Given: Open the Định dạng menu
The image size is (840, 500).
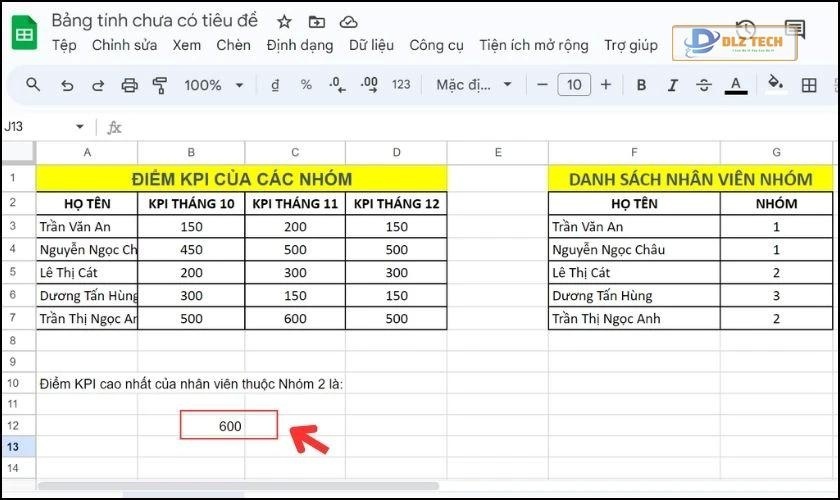Looking at the screenshot, I should click(301, 45).
